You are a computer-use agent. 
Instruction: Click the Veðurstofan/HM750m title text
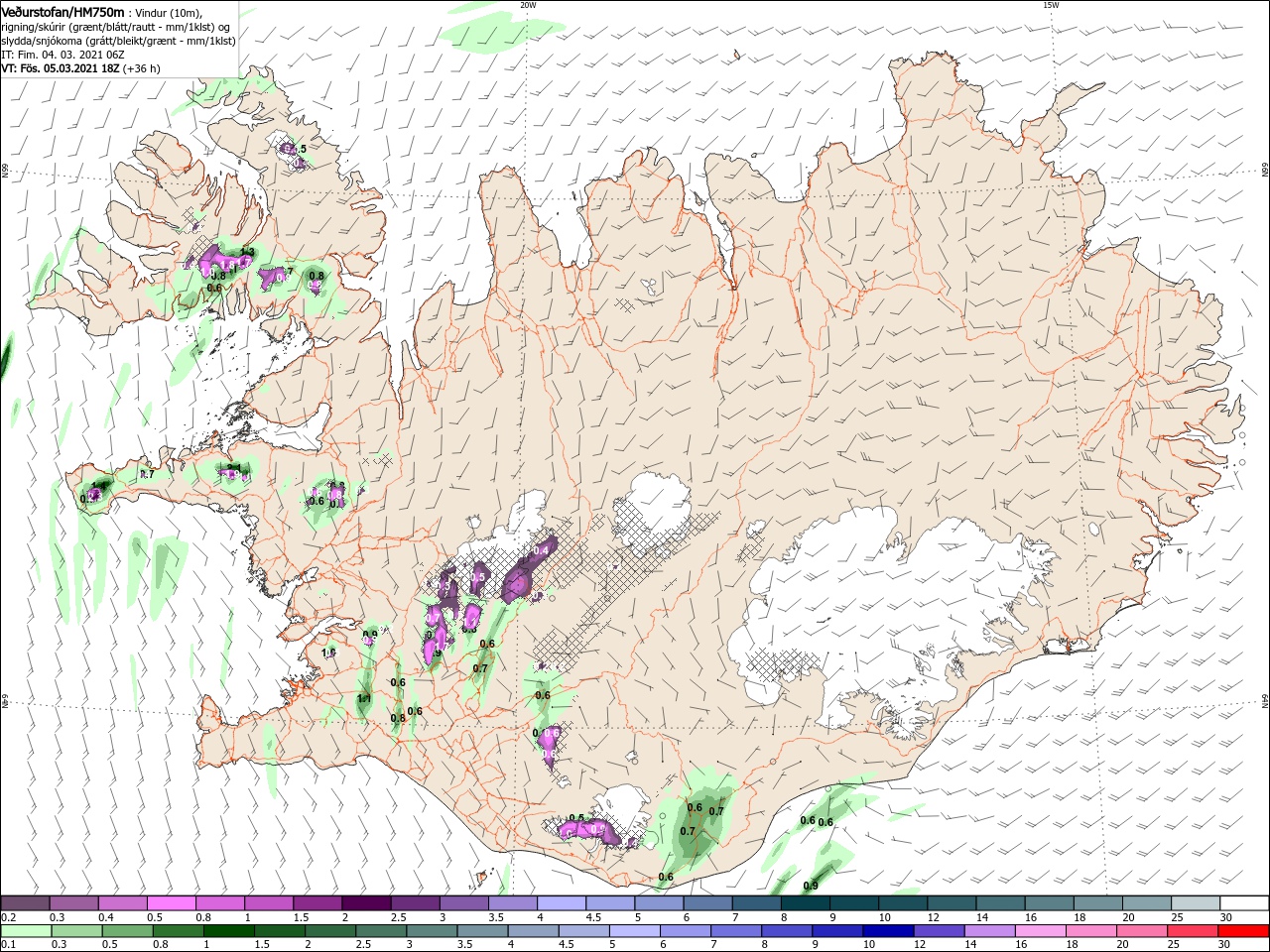coord(63,12)
